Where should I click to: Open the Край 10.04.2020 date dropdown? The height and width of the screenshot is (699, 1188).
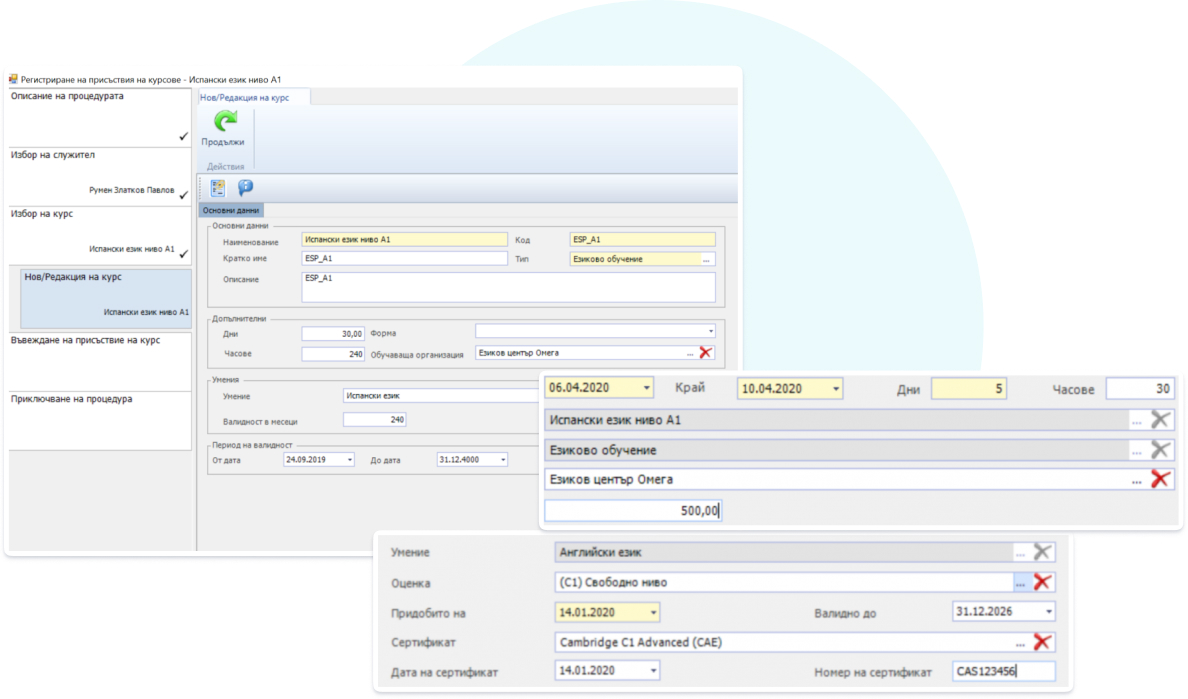point(836,389)
